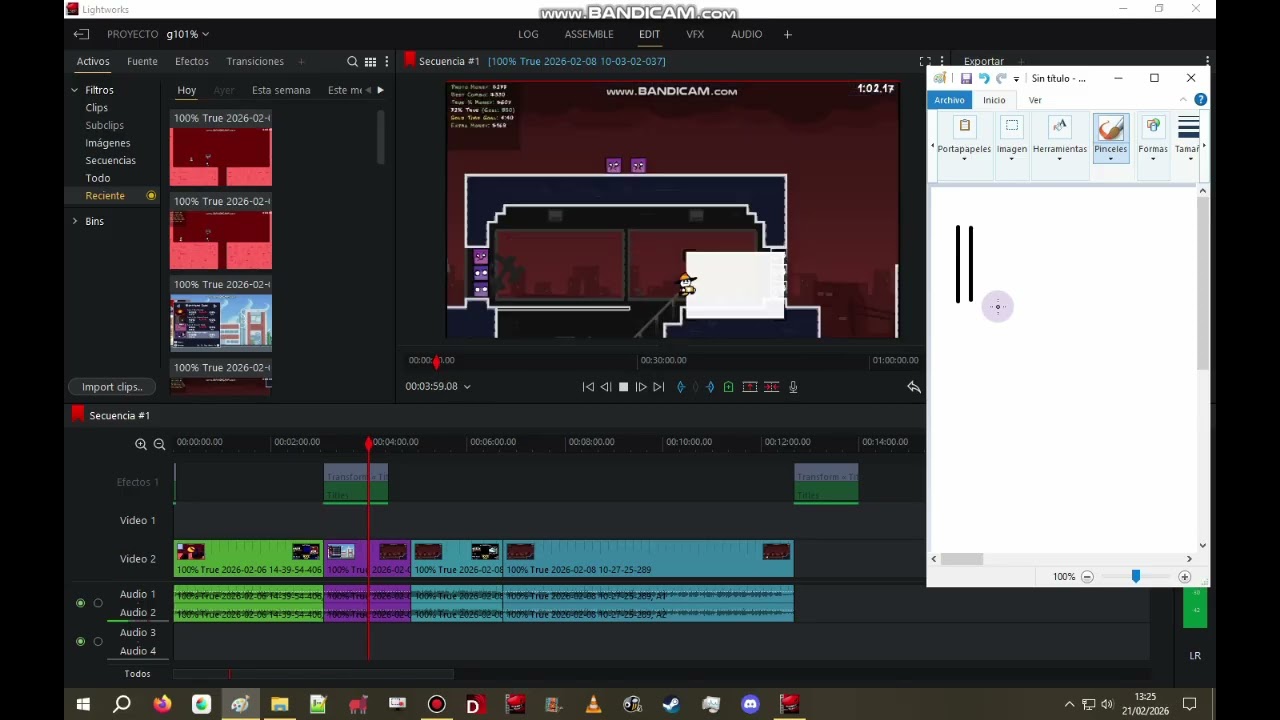Zoom out with Paint's minus button
The width and height of the screenshot is (1280, 720).
1087,577
